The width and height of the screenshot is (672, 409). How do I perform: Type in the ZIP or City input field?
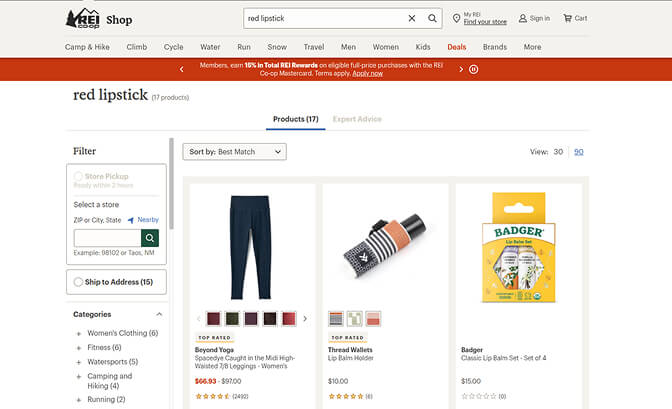pos(107,238)
